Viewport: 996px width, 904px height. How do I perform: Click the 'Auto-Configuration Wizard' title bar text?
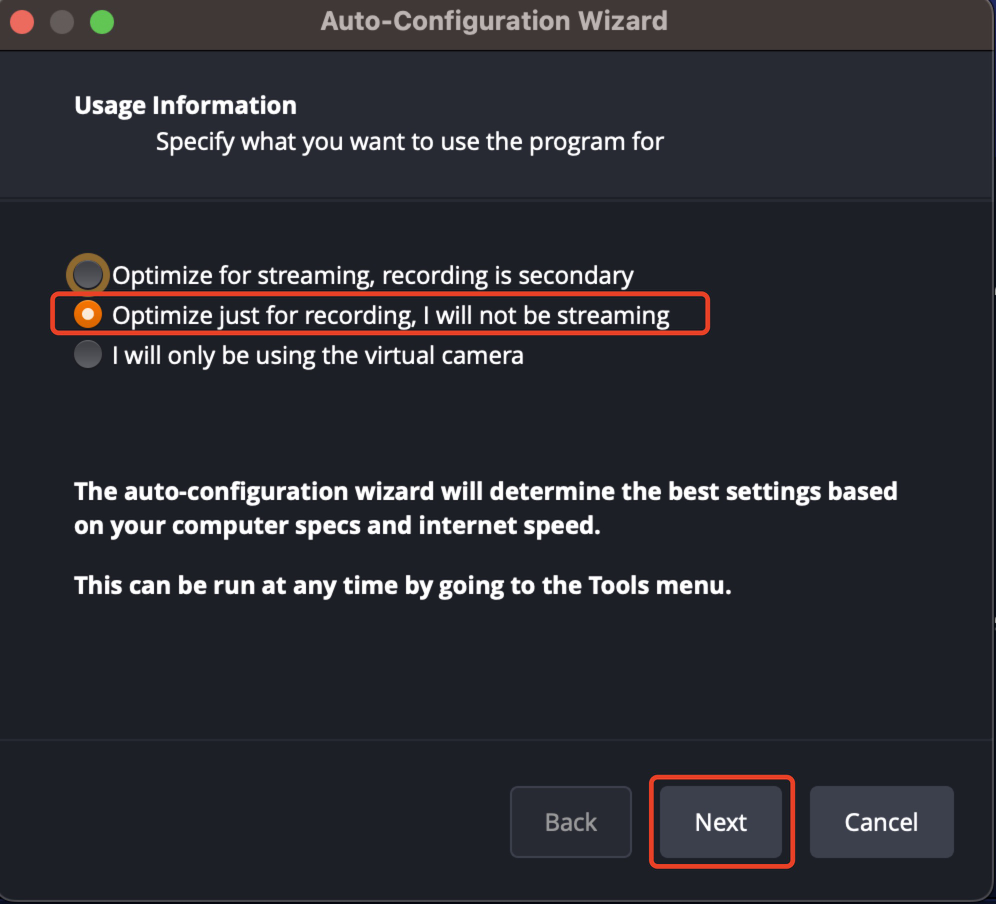494,21
